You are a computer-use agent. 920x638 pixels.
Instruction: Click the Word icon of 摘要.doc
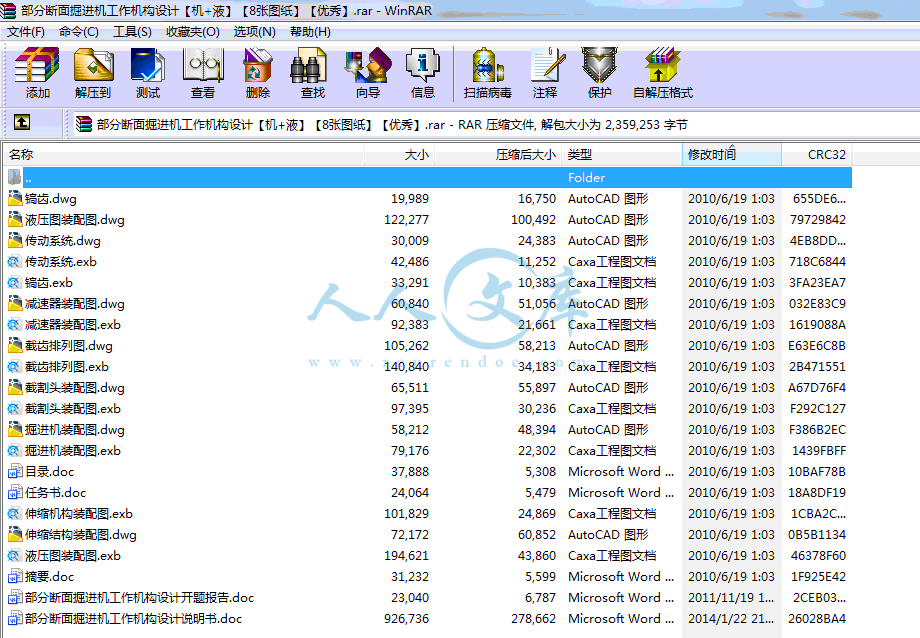tap(15, 576)
